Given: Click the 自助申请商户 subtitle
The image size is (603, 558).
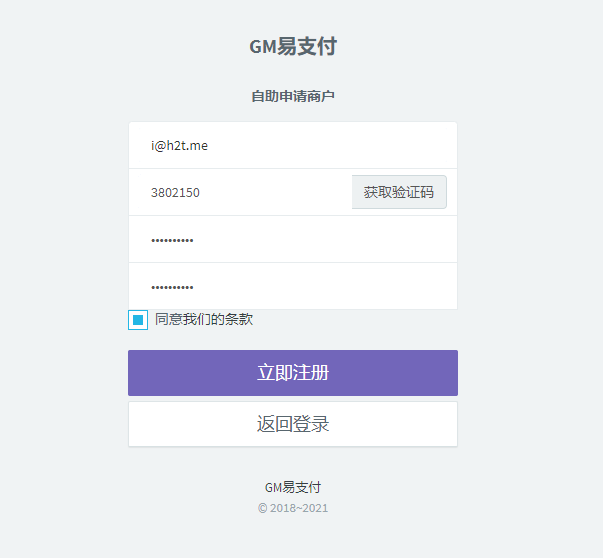Looking at the screenshot, I should click(x=293, y=97).
